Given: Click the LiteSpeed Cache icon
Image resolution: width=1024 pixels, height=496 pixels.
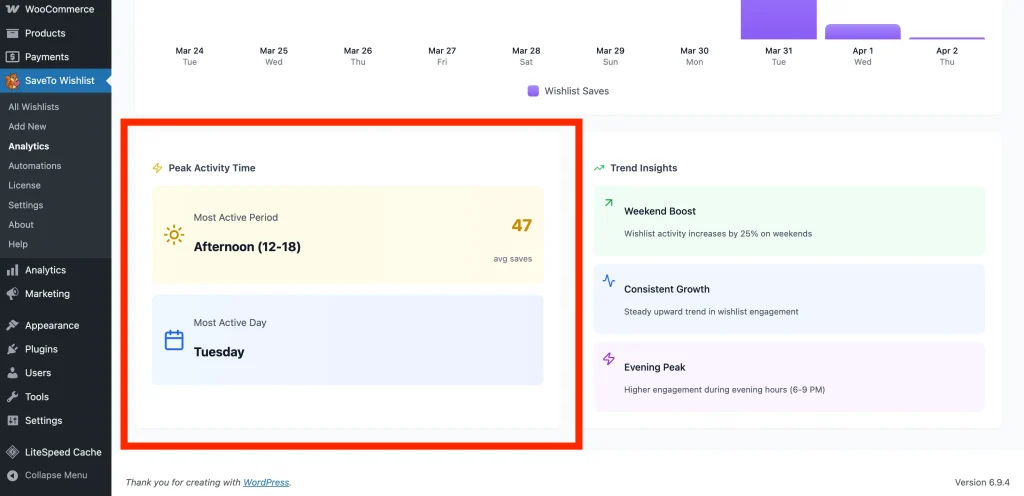Looking at the screenshot, I should tap(13, 452).
